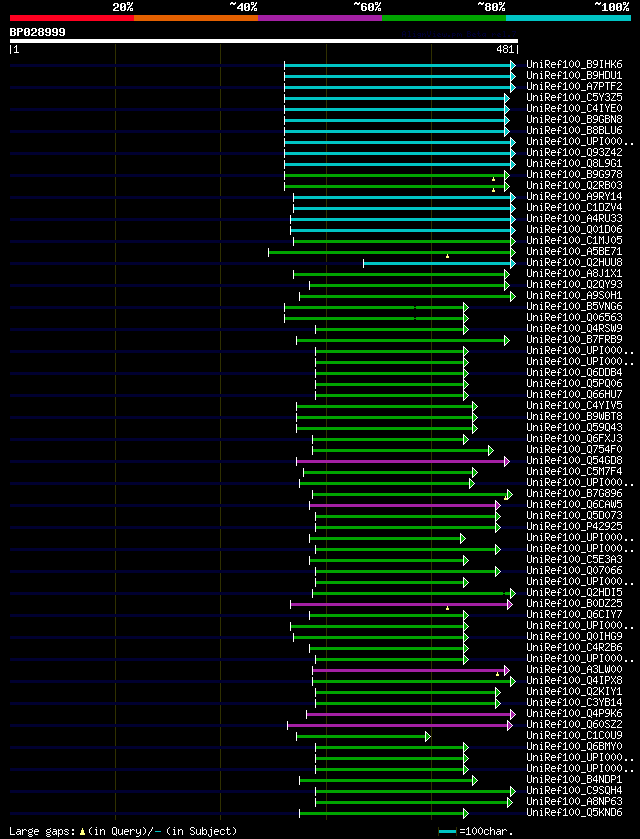Click the BP028999 query name
Image resolution: width=640 pixels, height=839 pixels.
click(x=37, y=32)
